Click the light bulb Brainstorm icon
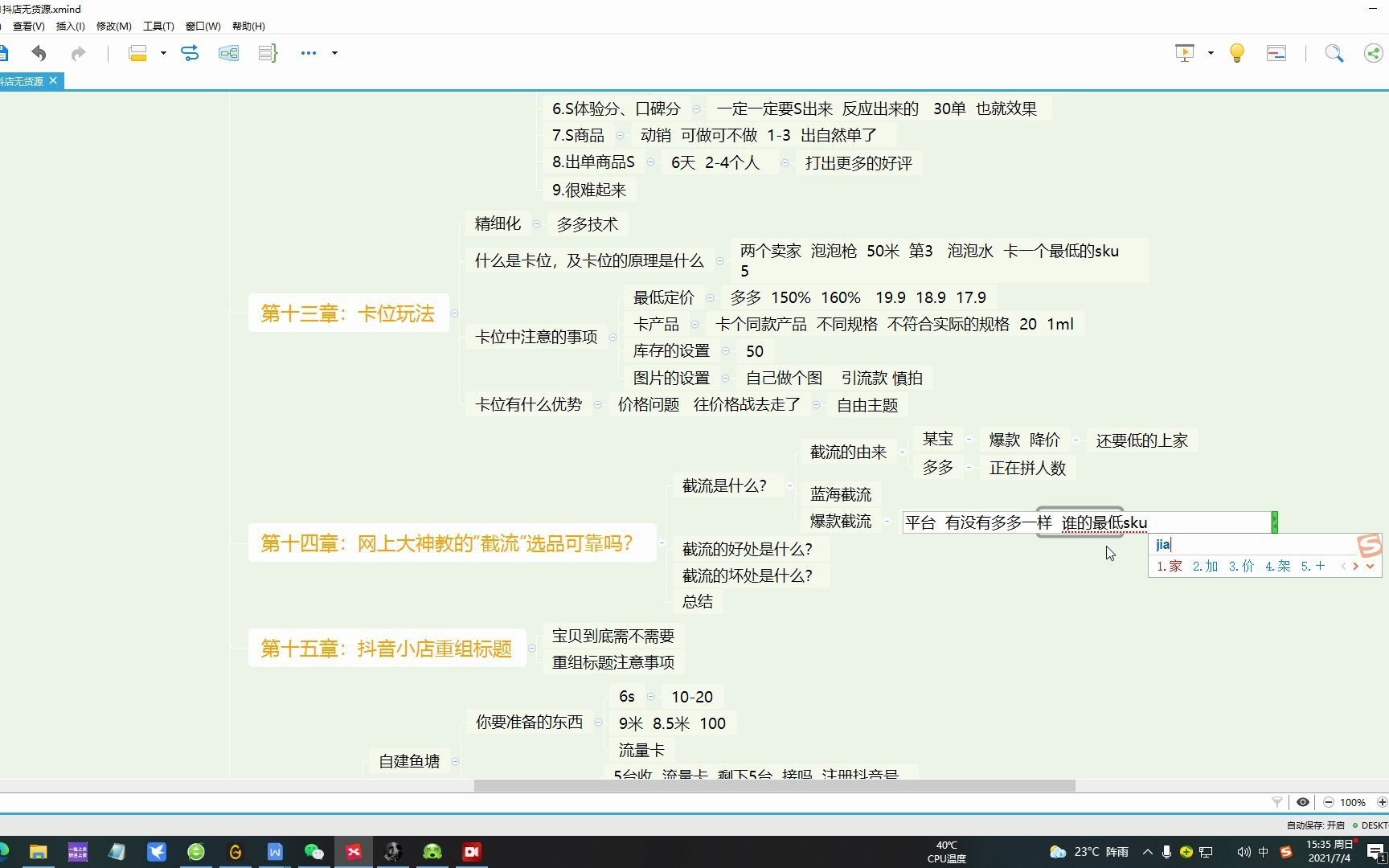This screenshot has height=868, width=1389. [x=1237, y=53]
